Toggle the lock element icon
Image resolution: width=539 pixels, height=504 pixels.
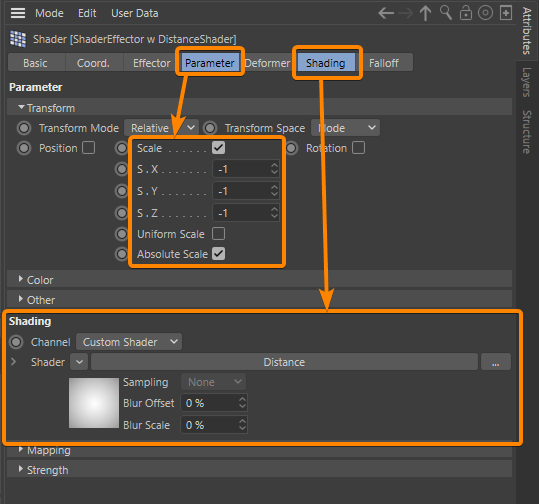[x=466, y=13]
